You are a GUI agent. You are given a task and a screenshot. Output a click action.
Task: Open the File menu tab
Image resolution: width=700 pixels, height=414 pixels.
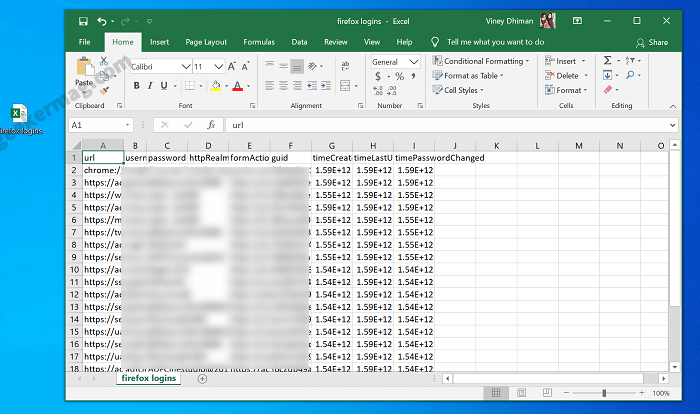click(84, 42)
